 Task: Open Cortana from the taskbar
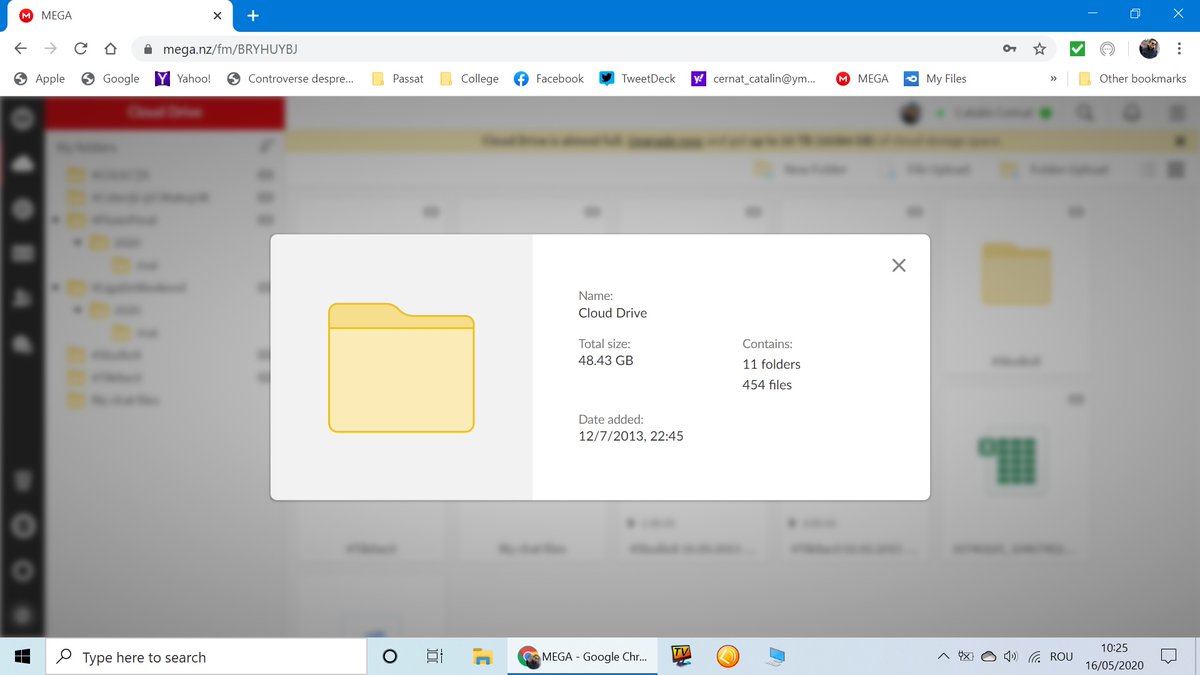click(x=390, y=656)
